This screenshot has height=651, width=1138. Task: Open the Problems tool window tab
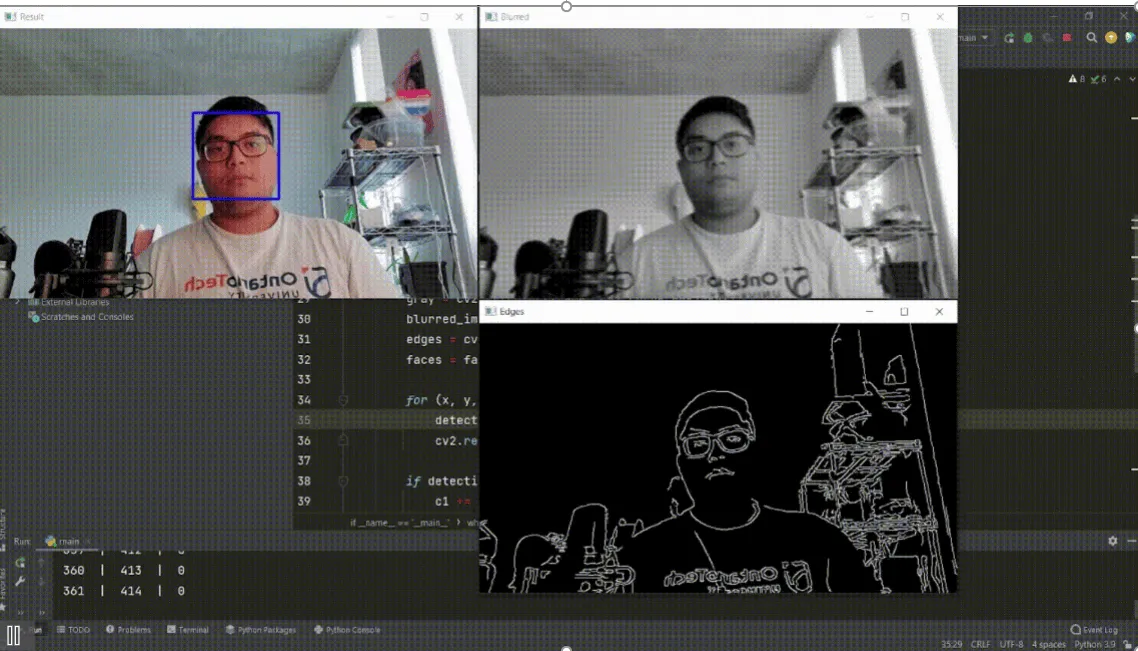point(128,630)
